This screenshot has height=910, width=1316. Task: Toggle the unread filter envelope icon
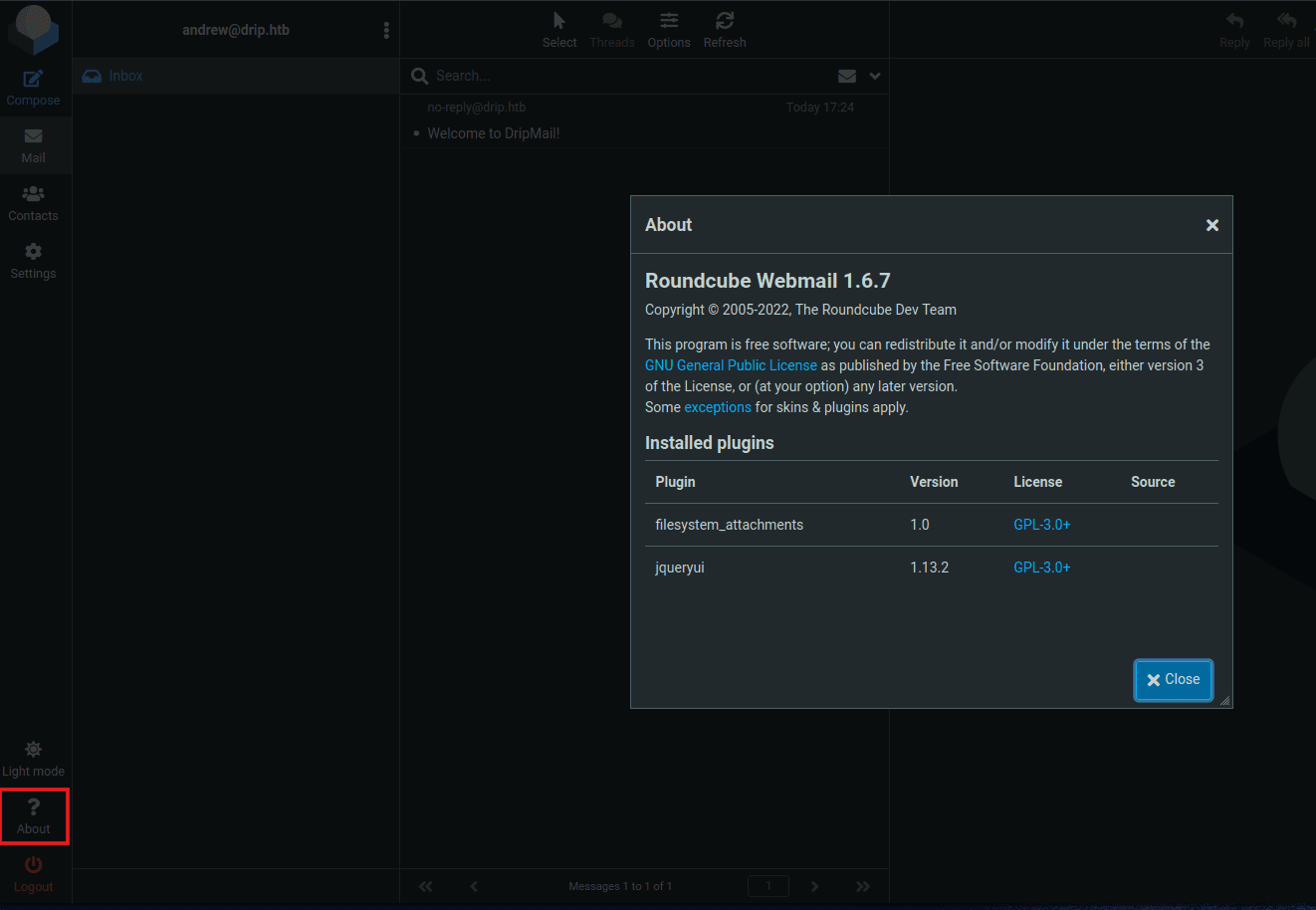coord(847,76)
